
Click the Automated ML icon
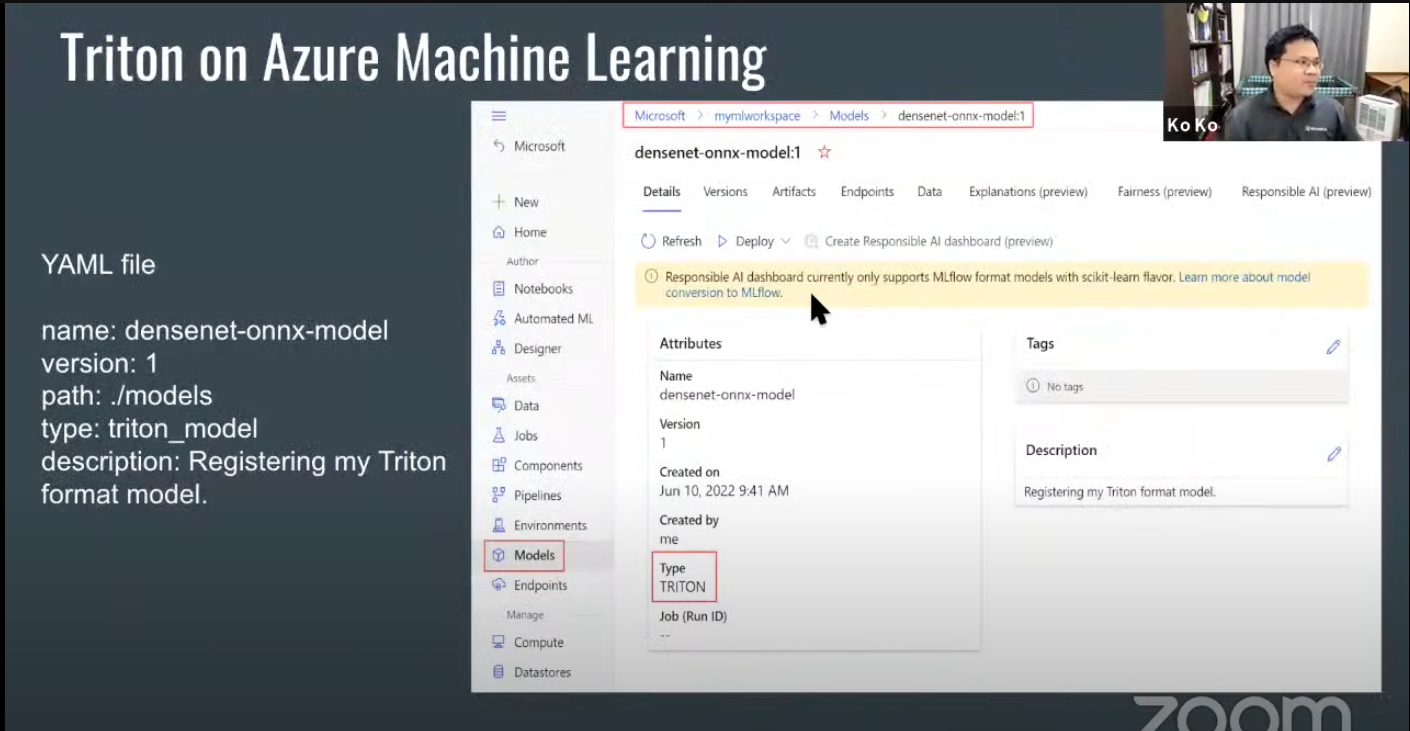point(499,319)
